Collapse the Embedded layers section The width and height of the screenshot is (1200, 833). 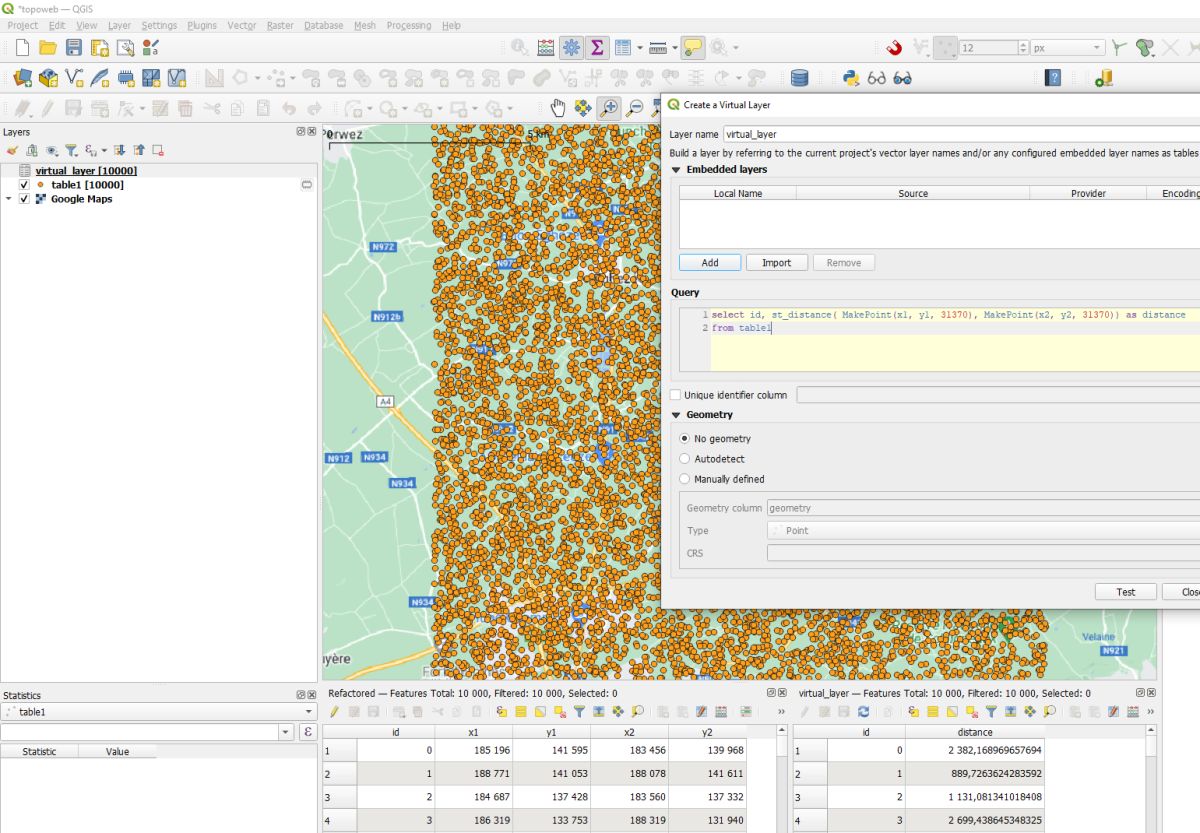click(675, 170)
